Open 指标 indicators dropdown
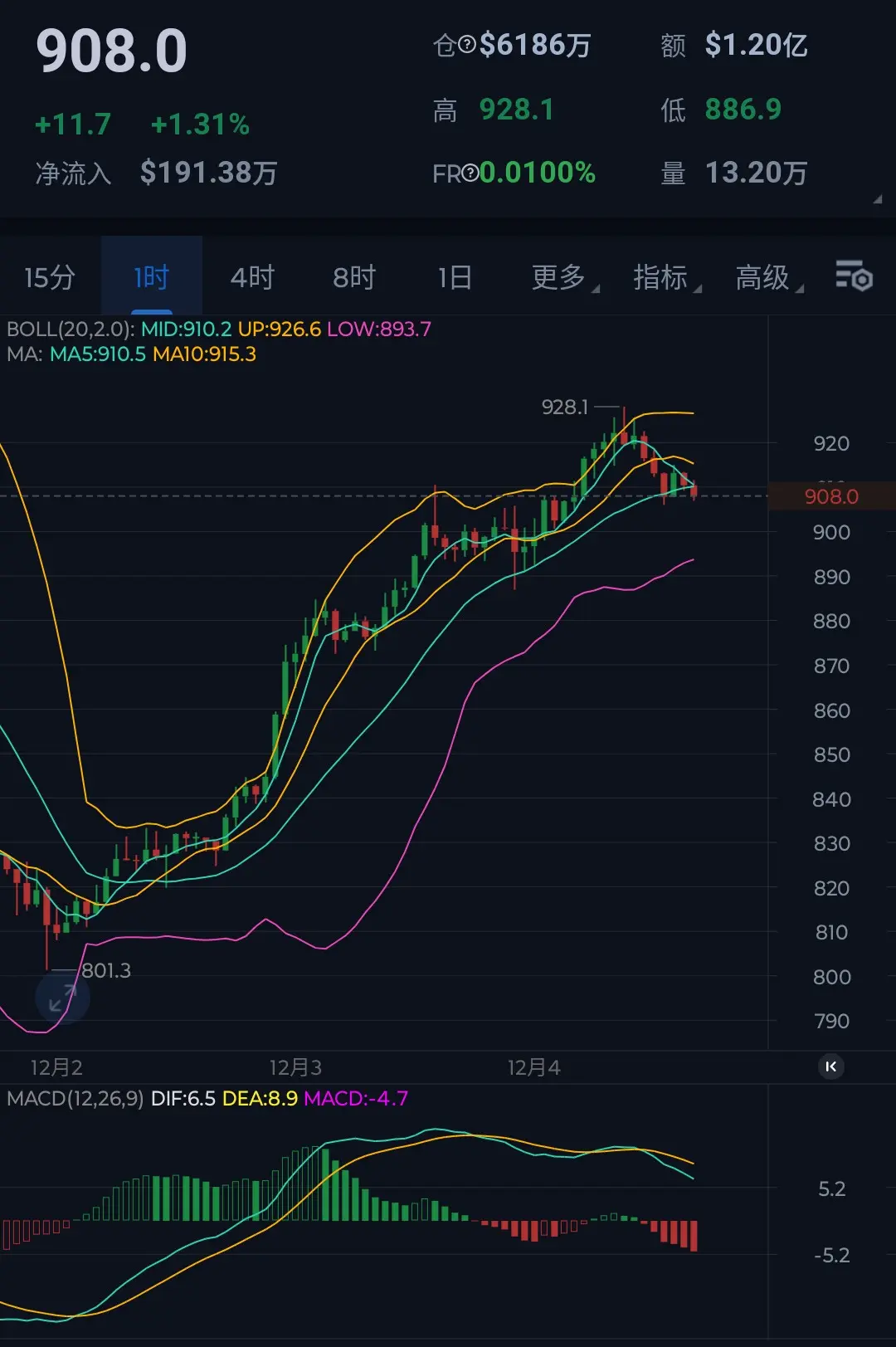Image resolution: width=896 pixels, height=1347 pixels. point(667,277)
